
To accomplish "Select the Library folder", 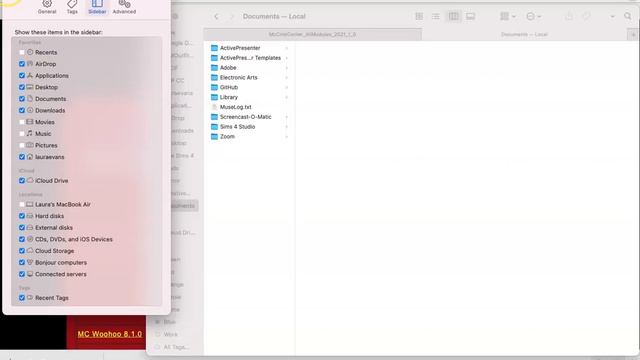I will [x=229, y=97].
